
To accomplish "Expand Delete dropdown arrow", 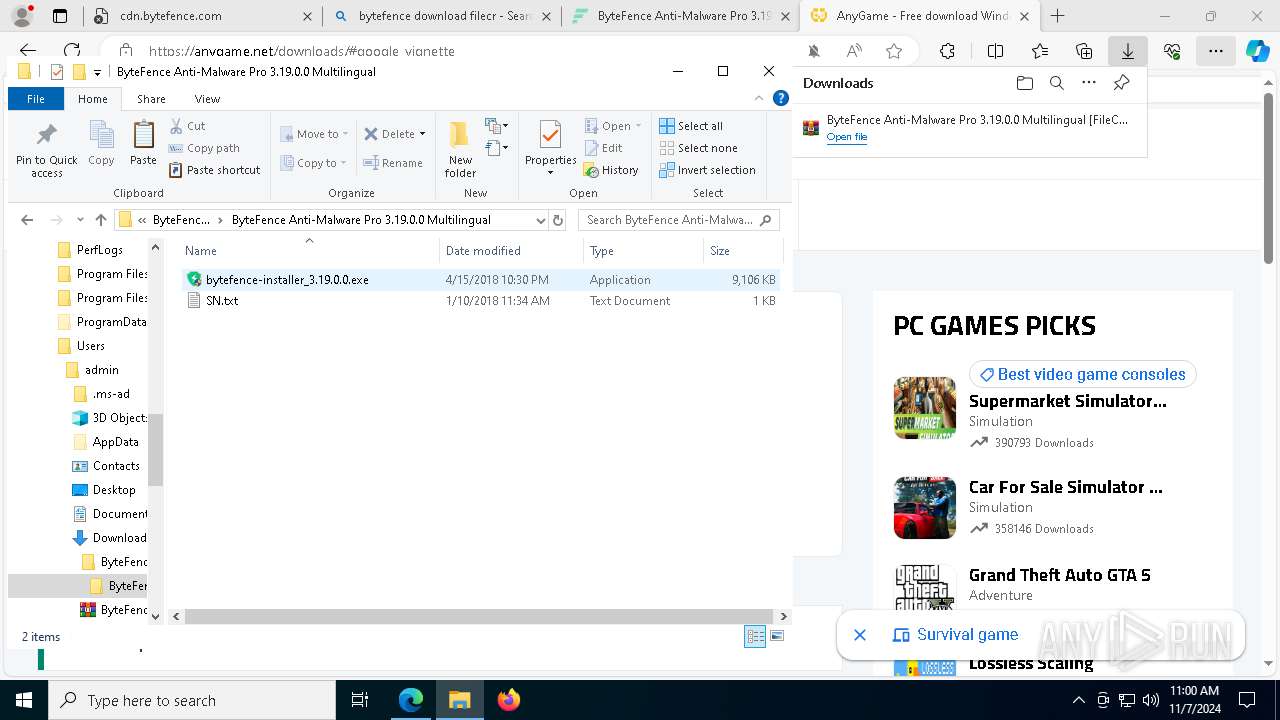I will point(422,134).
